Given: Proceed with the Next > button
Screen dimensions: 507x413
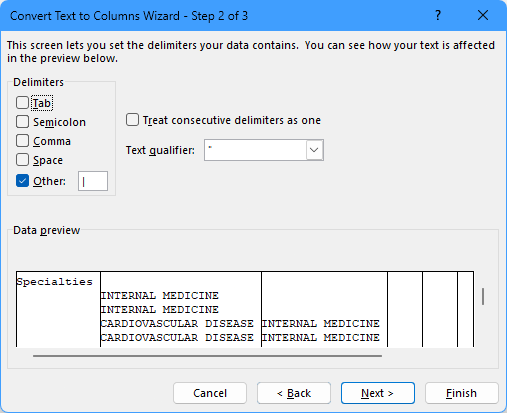Looking at the screenshot, I should click(378, 393).
